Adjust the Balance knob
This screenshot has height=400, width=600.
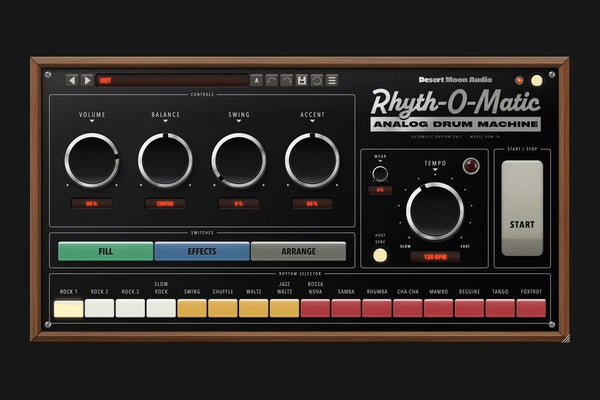165,160
